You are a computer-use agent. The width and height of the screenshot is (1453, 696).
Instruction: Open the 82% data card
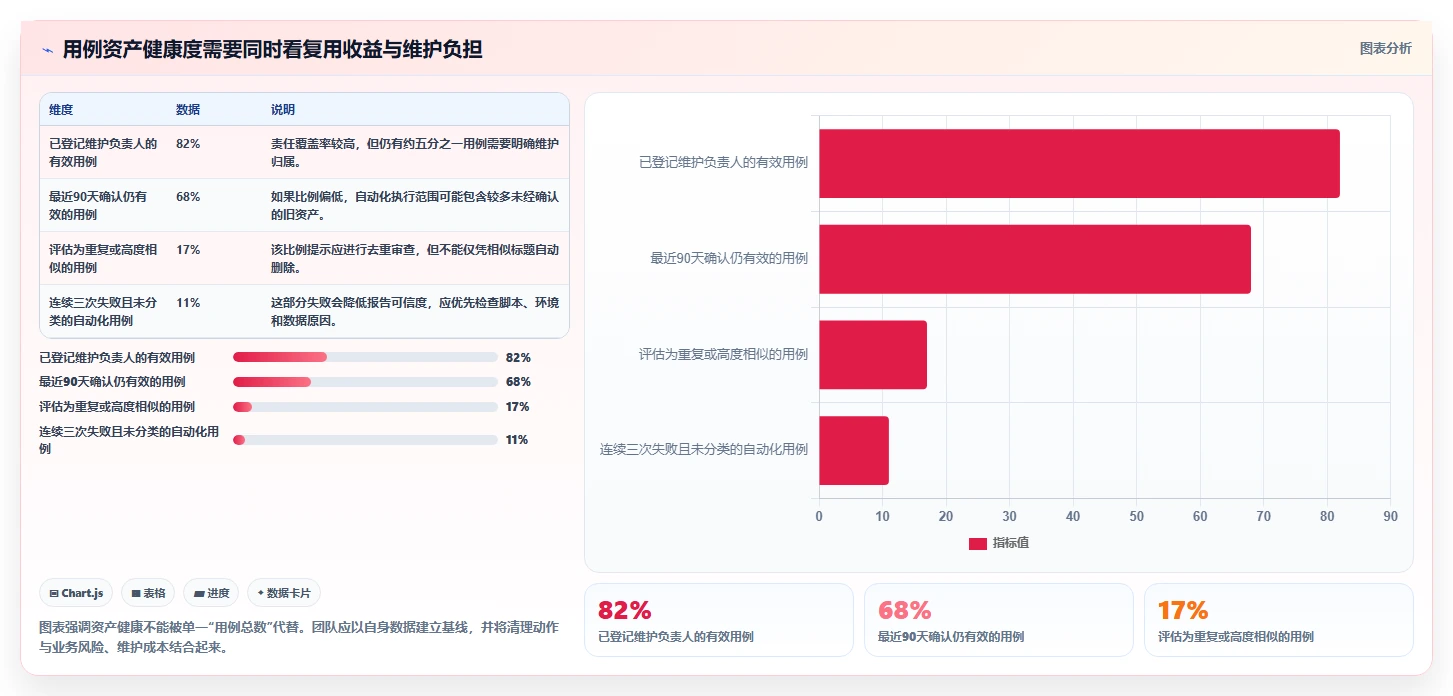tap(719, 620)
